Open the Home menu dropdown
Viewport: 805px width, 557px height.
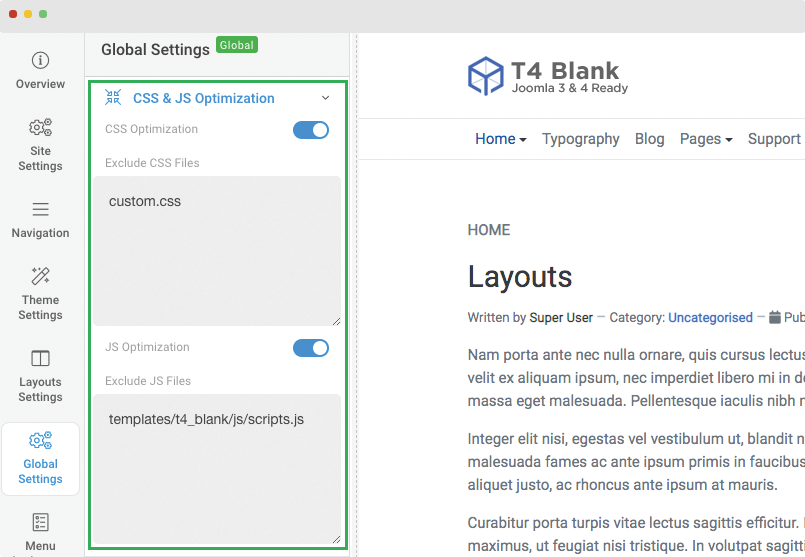click(x=501, y=139)
